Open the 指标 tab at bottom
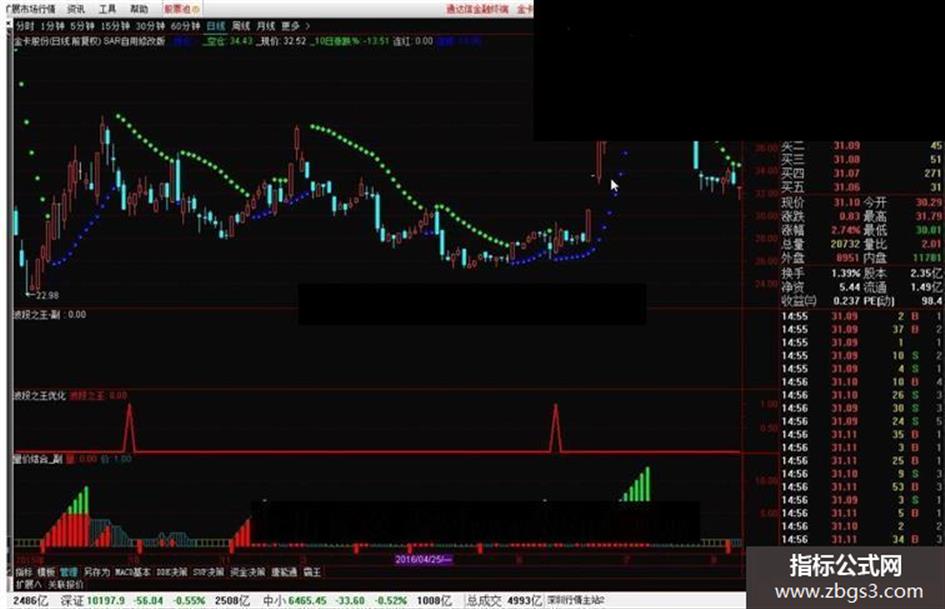This screenshot has height=609, width=945. (x=24, y=572)
